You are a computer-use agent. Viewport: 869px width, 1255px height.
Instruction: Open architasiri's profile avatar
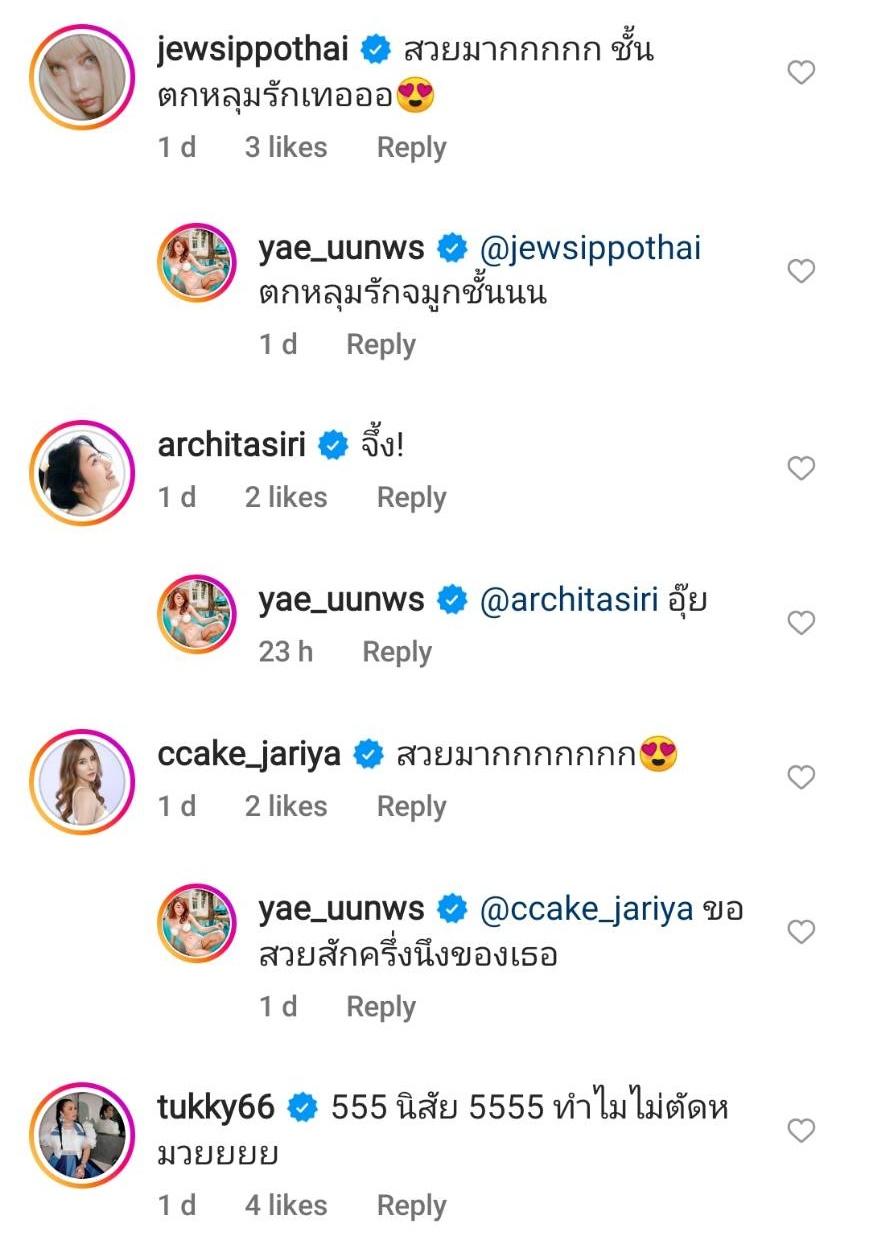click(82, 472)
